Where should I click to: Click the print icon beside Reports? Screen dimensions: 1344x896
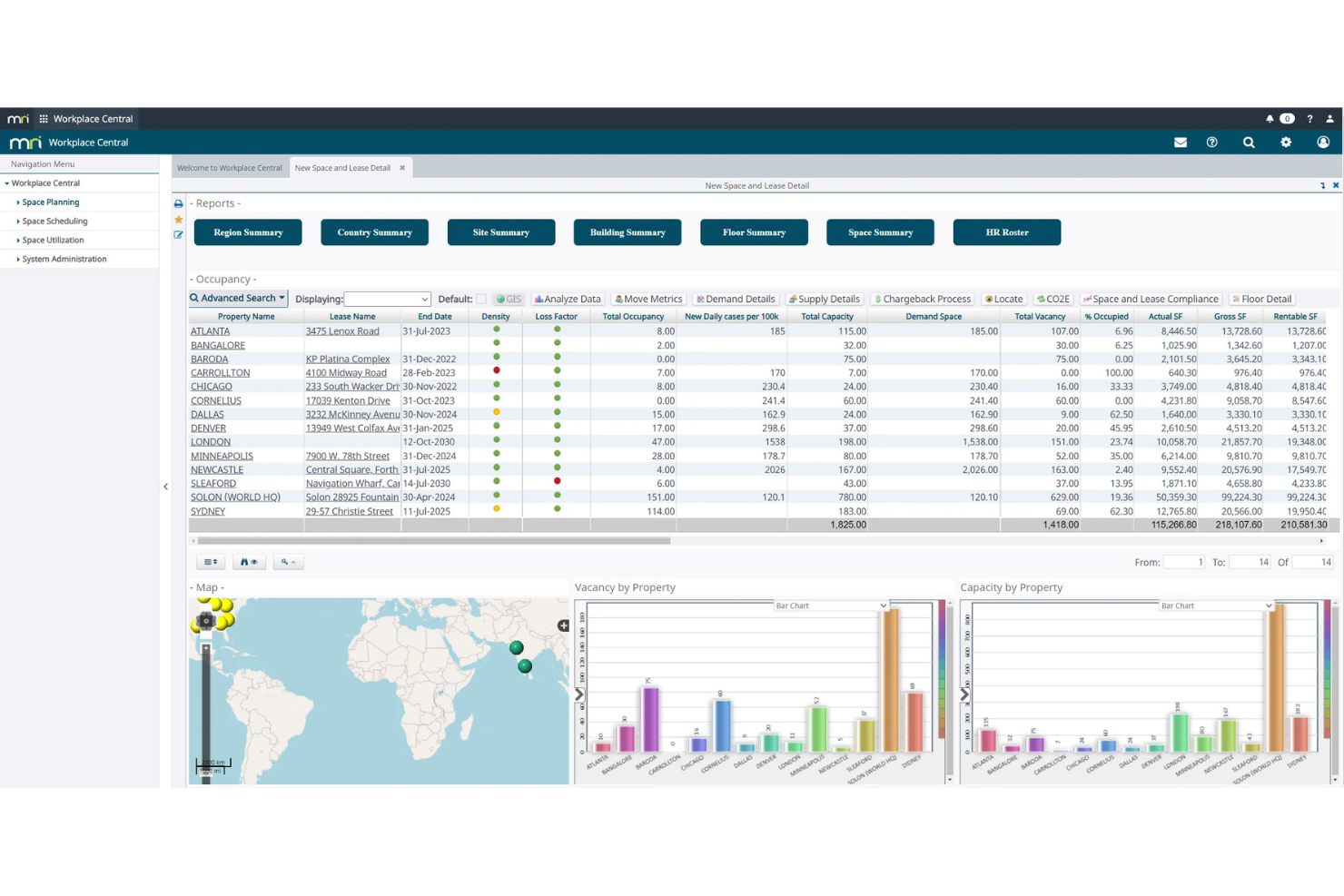[x=179, y=204]
